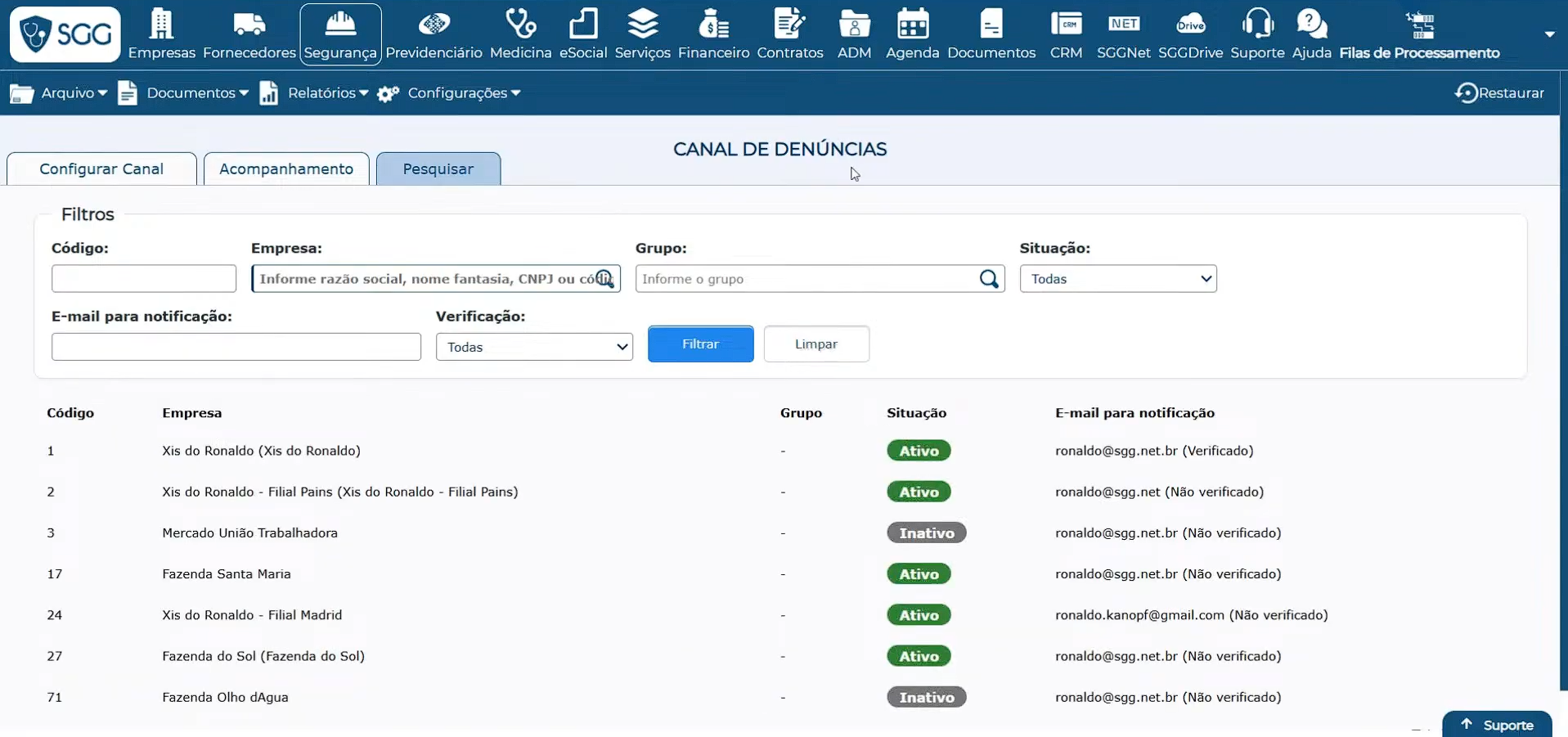The width and height of the screenshot is (1568, 737).
Task: Open the SGGDrive cloud icon
Action: click(x=1191, y=24)
